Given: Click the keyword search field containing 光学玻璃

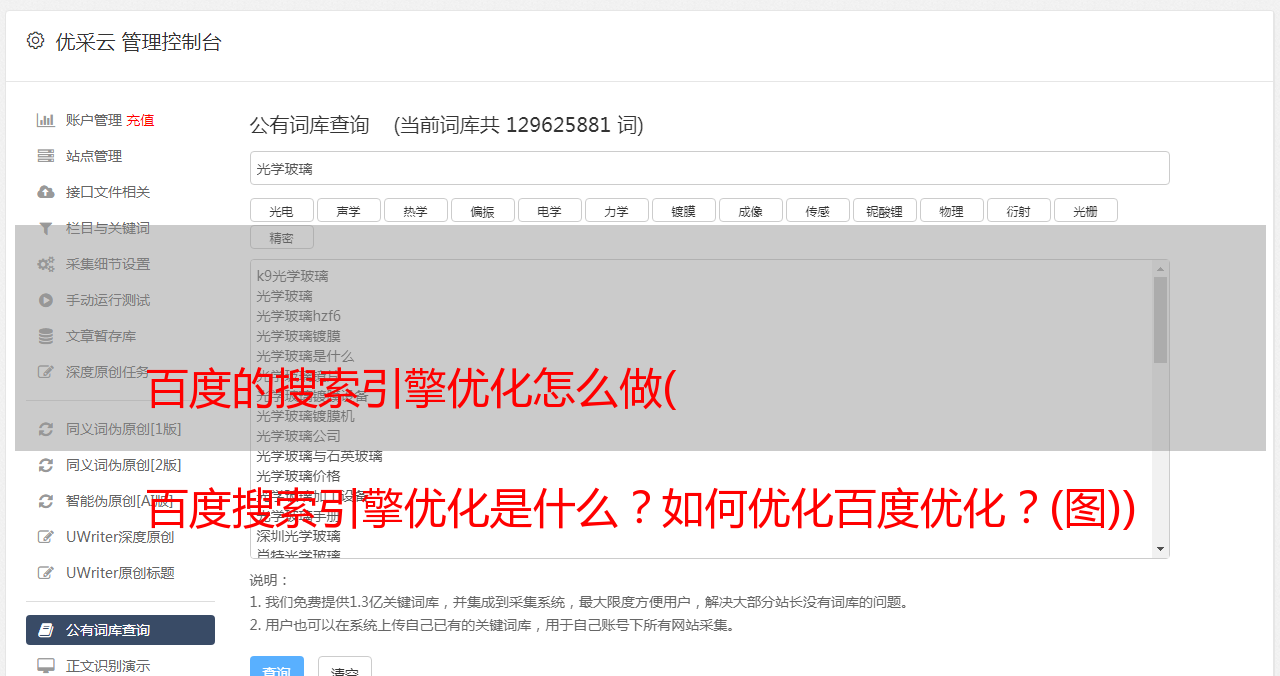Looking at the screenshot, I should pyautogui.click(x=710, y=168).
